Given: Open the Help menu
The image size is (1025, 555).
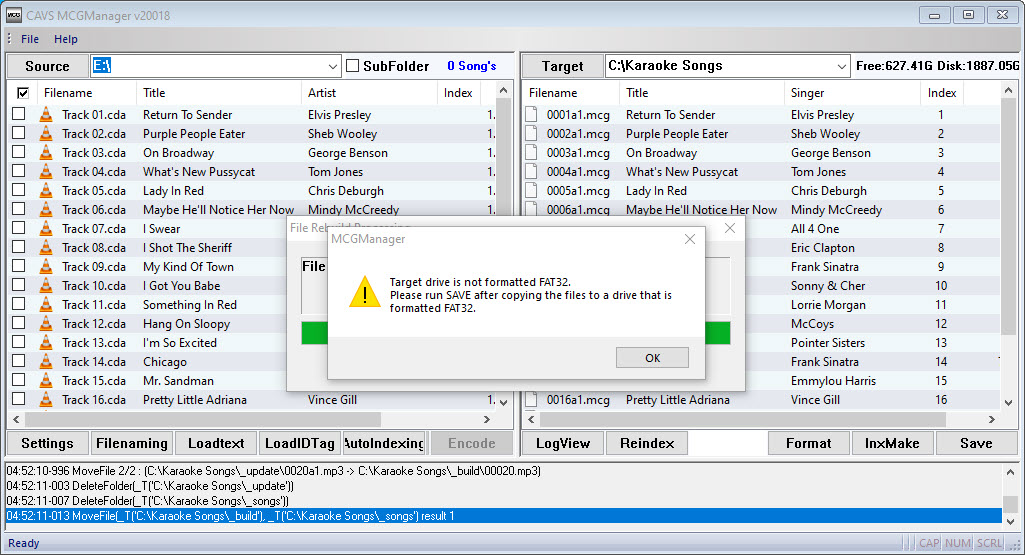Looking at the screenshot, I should click(x=65, y=39).
